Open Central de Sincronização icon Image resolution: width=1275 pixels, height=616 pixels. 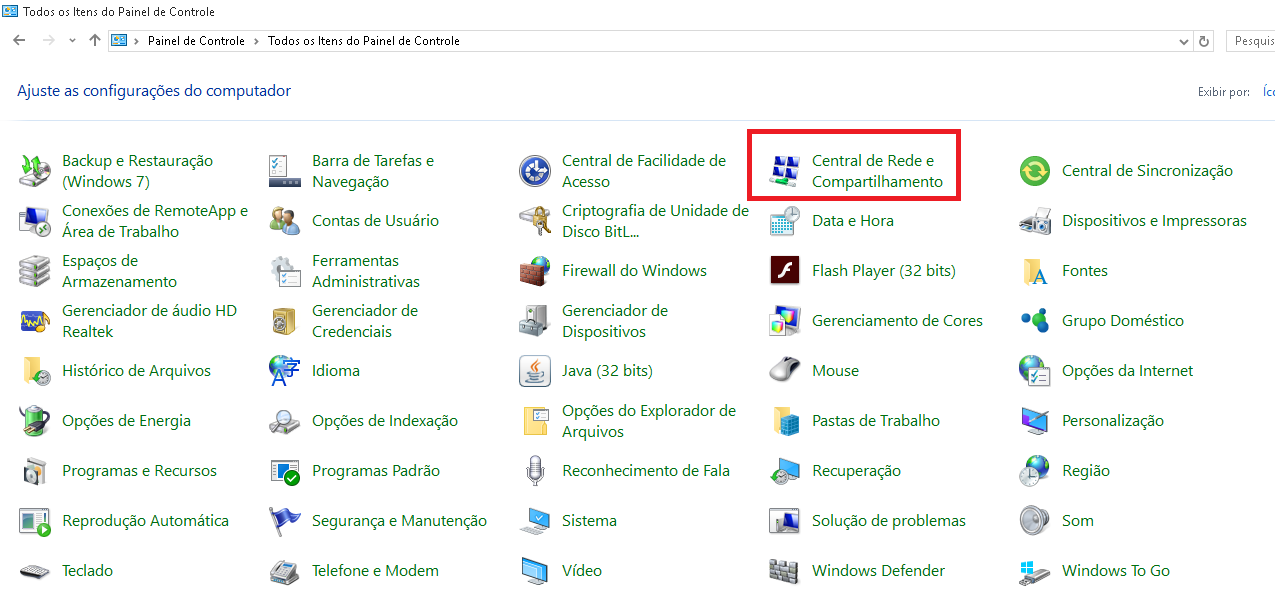point(1035,171)
